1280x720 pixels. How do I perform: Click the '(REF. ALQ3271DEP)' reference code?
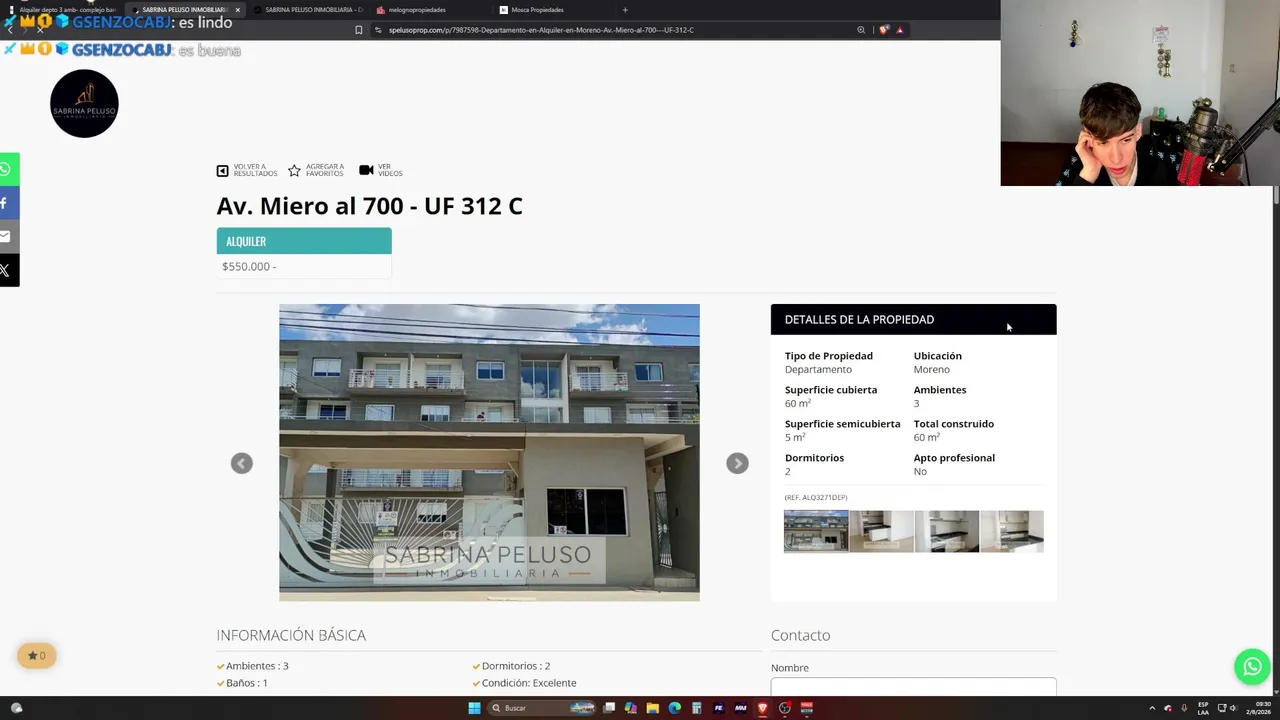pos(816,497)
